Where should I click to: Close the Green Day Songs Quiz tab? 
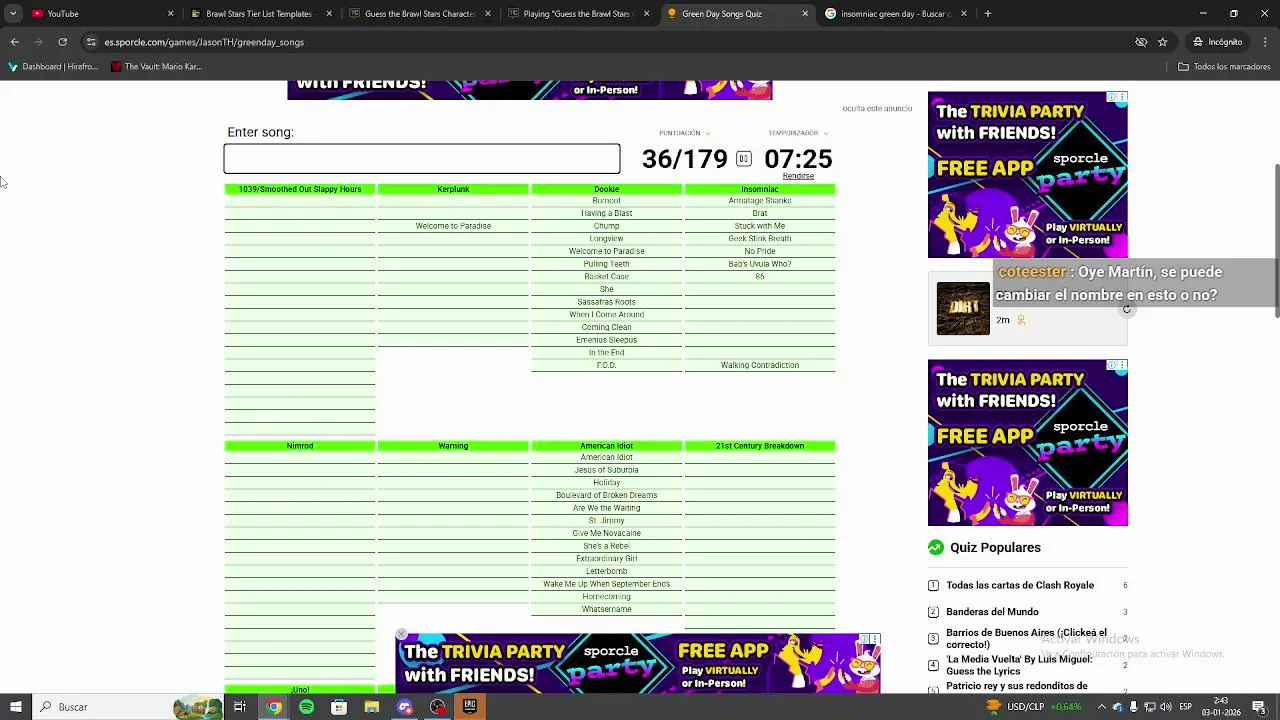(x=805, y=14)
